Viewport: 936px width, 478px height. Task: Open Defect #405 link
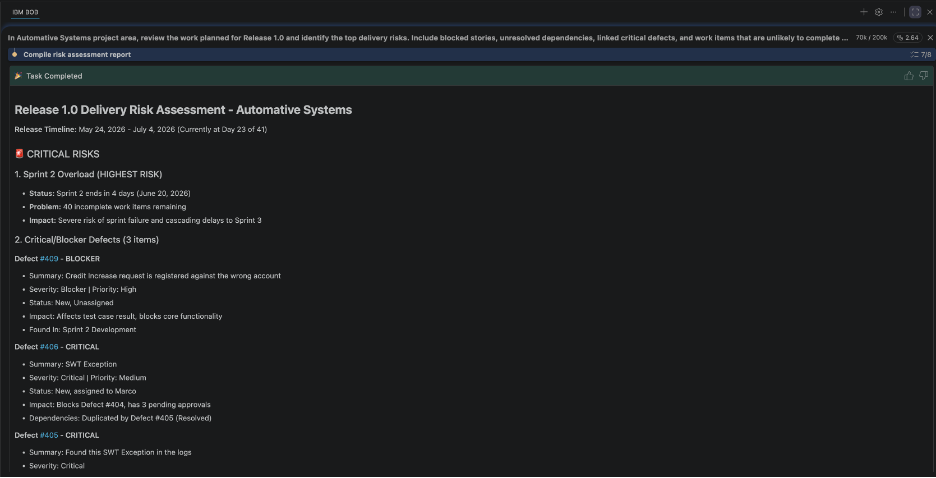pyautogui.click(x=49, y=435)
